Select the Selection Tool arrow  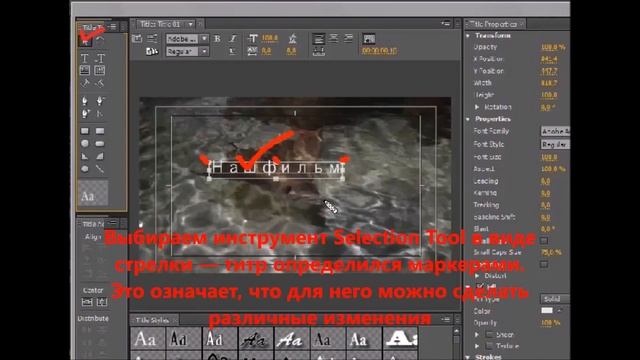[x=85, y=41]
